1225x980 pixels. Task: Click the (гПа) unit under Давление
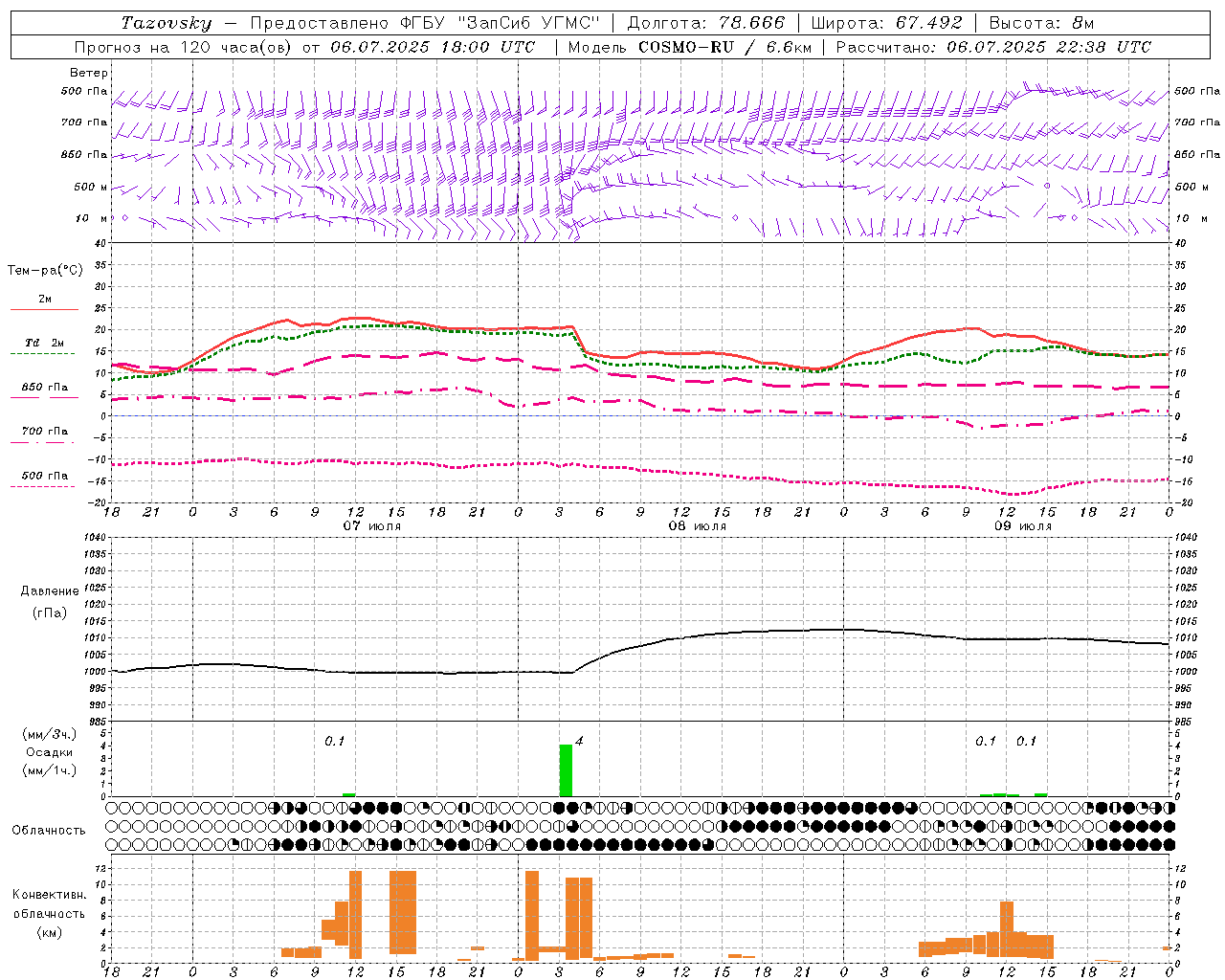tap(50, 612)
